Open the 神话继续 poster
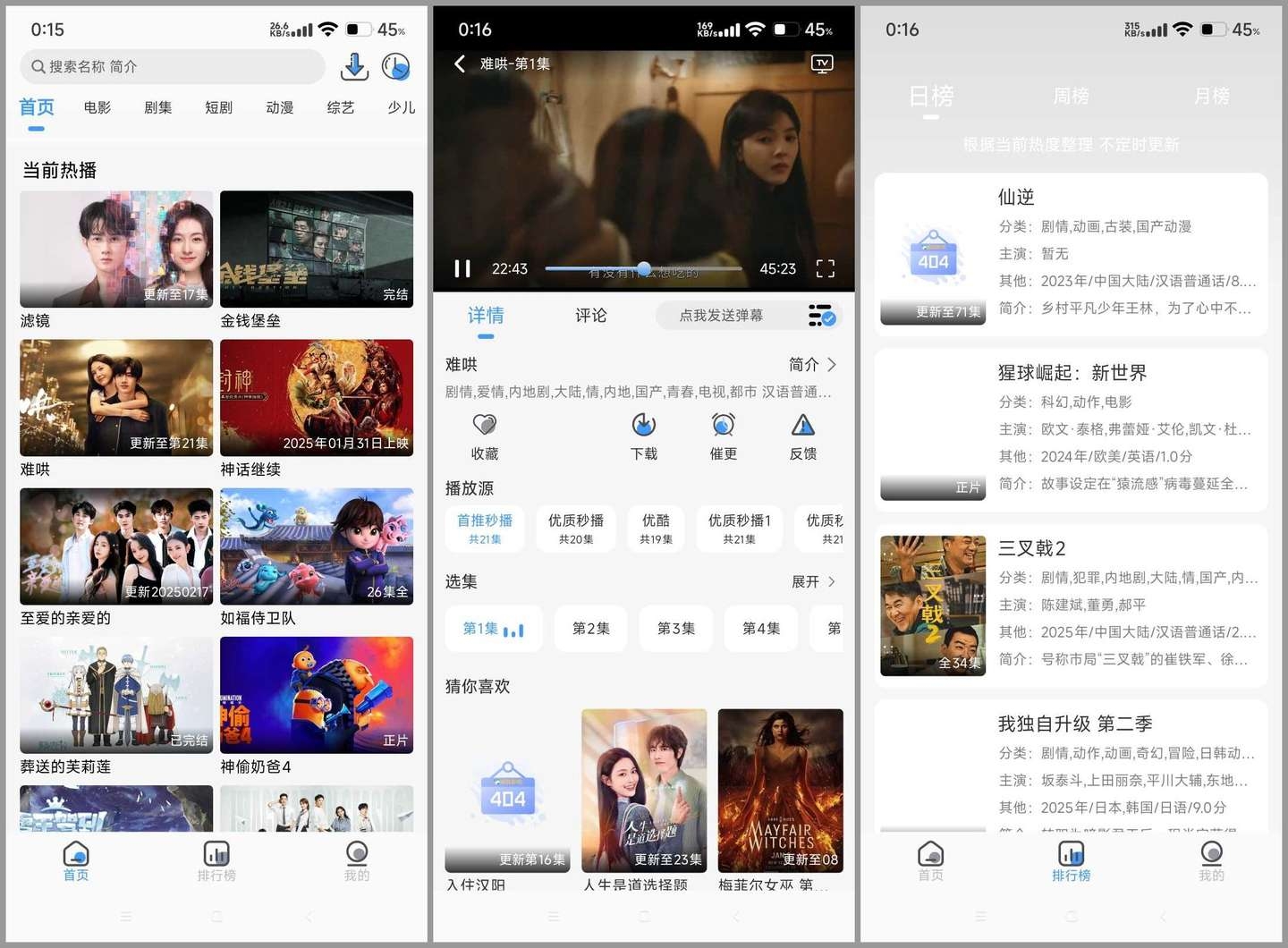The height and width of the screenshot is (948, 1288). tap(317, 397)
